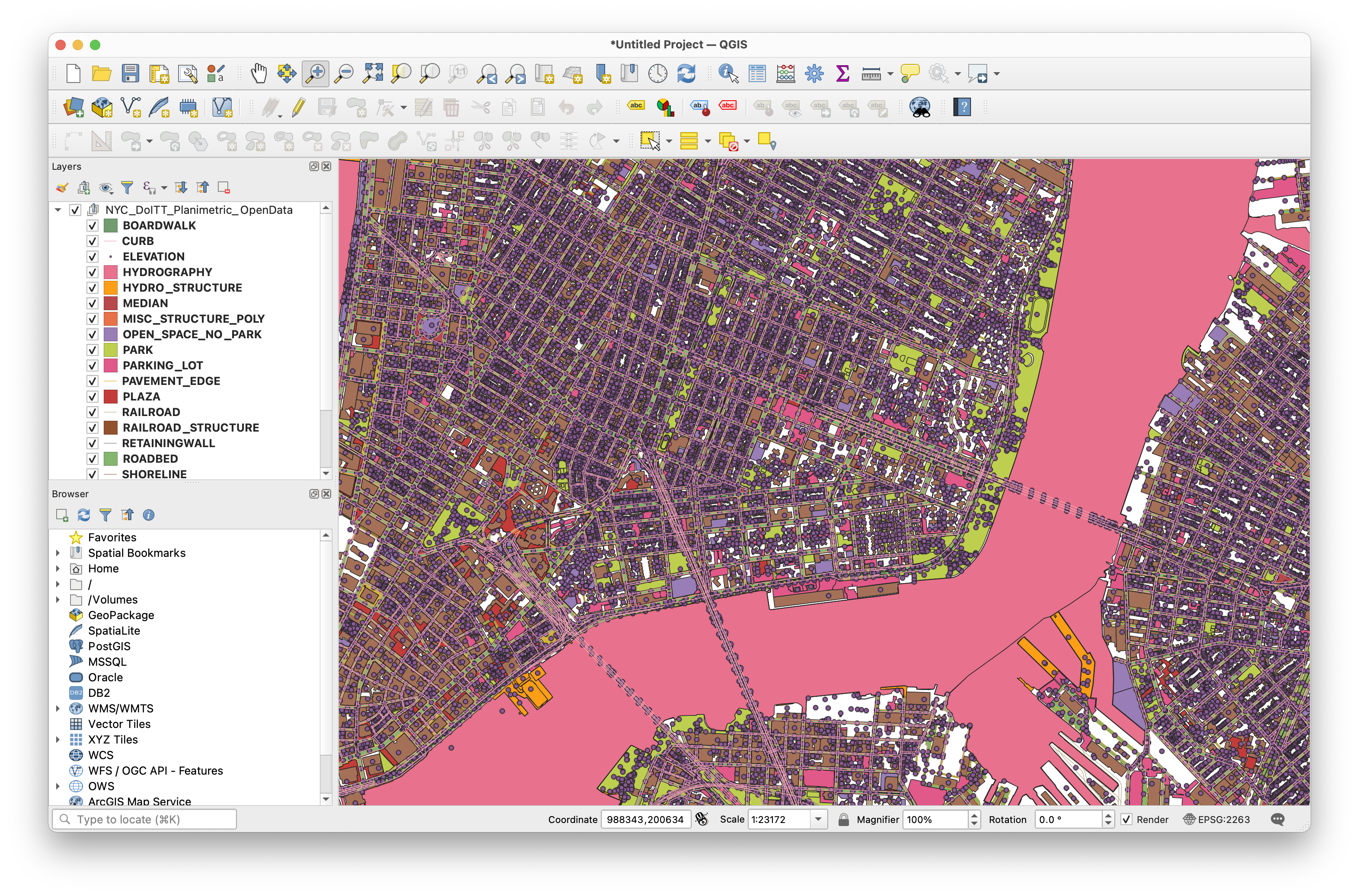The height and width of the screenshot is (896, 1359).
Task: Open the Identify Features tool
Action: tap(728, 74)
